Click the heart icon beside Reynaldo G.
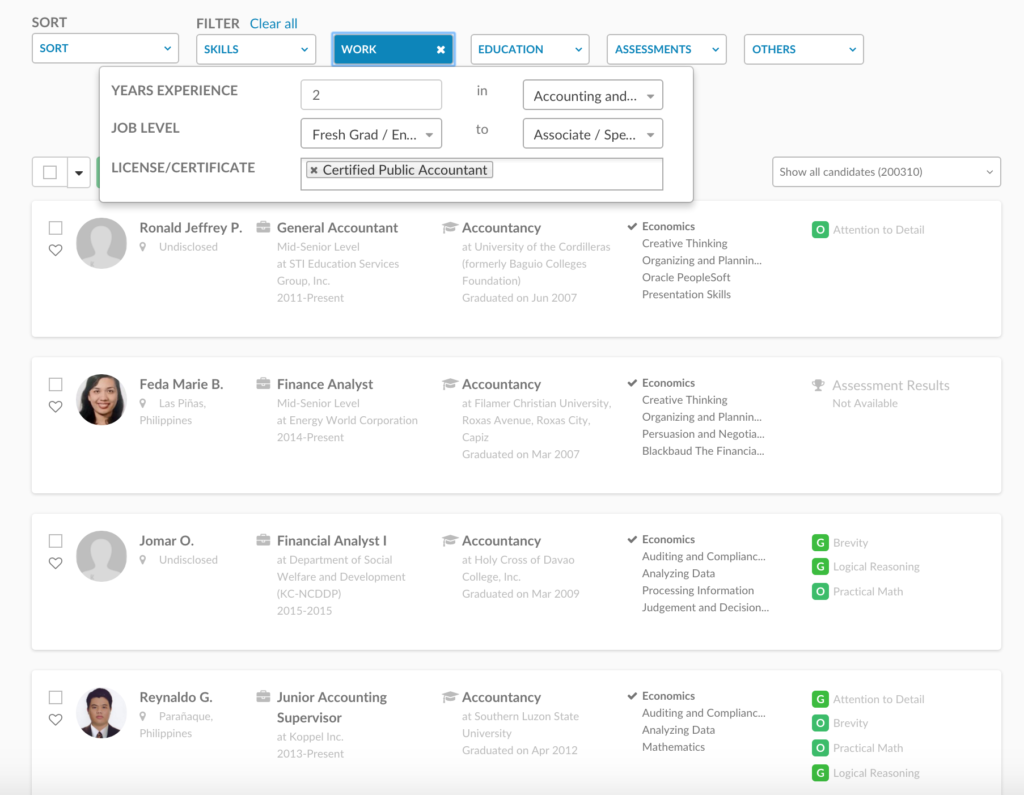Viewport: 1024px width, 795px height. coord(56,719)
